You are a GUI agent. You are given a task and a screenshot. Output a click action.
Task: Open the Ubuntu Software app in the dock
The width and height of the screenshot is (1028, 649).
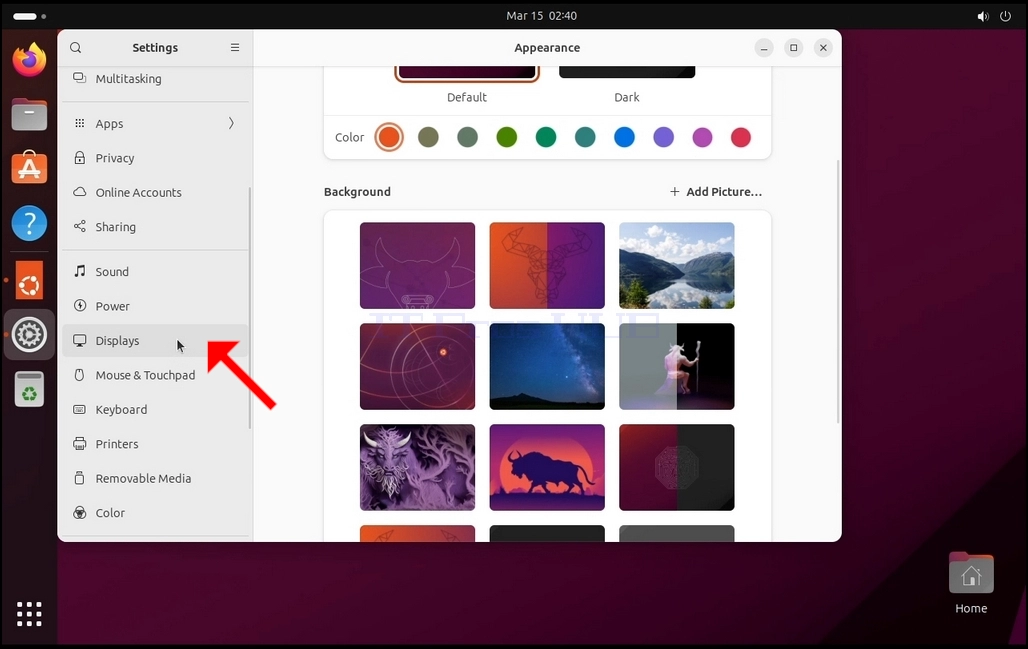click(30, 168)
